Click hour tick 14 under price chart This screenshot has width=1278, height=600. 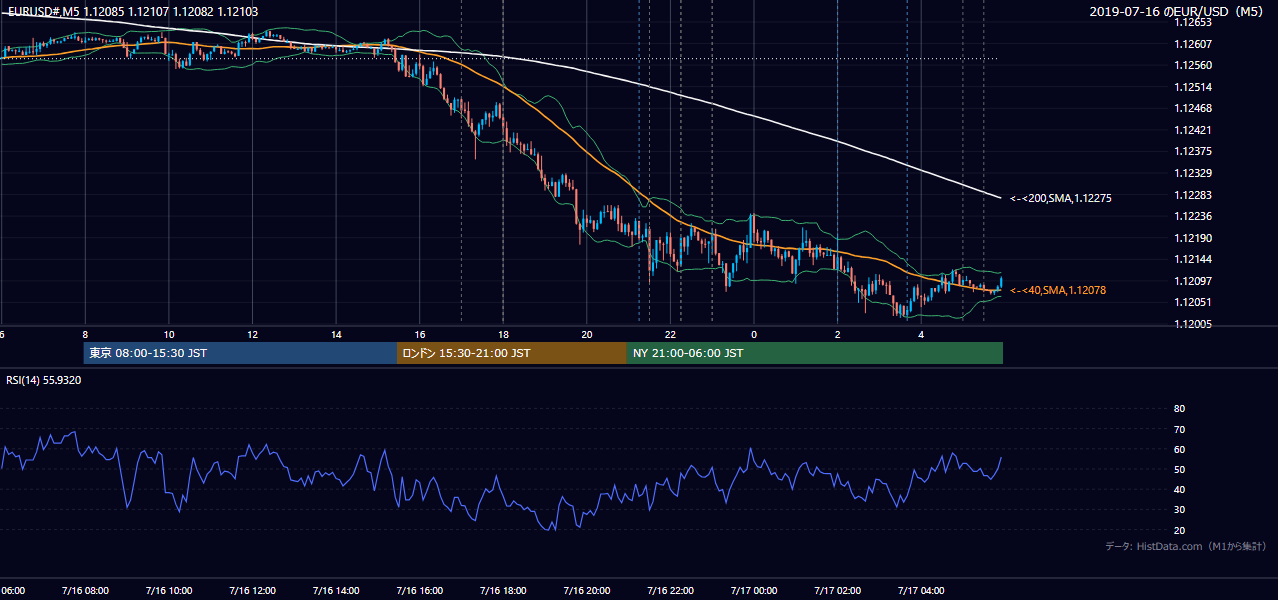(x=336, y=335)
